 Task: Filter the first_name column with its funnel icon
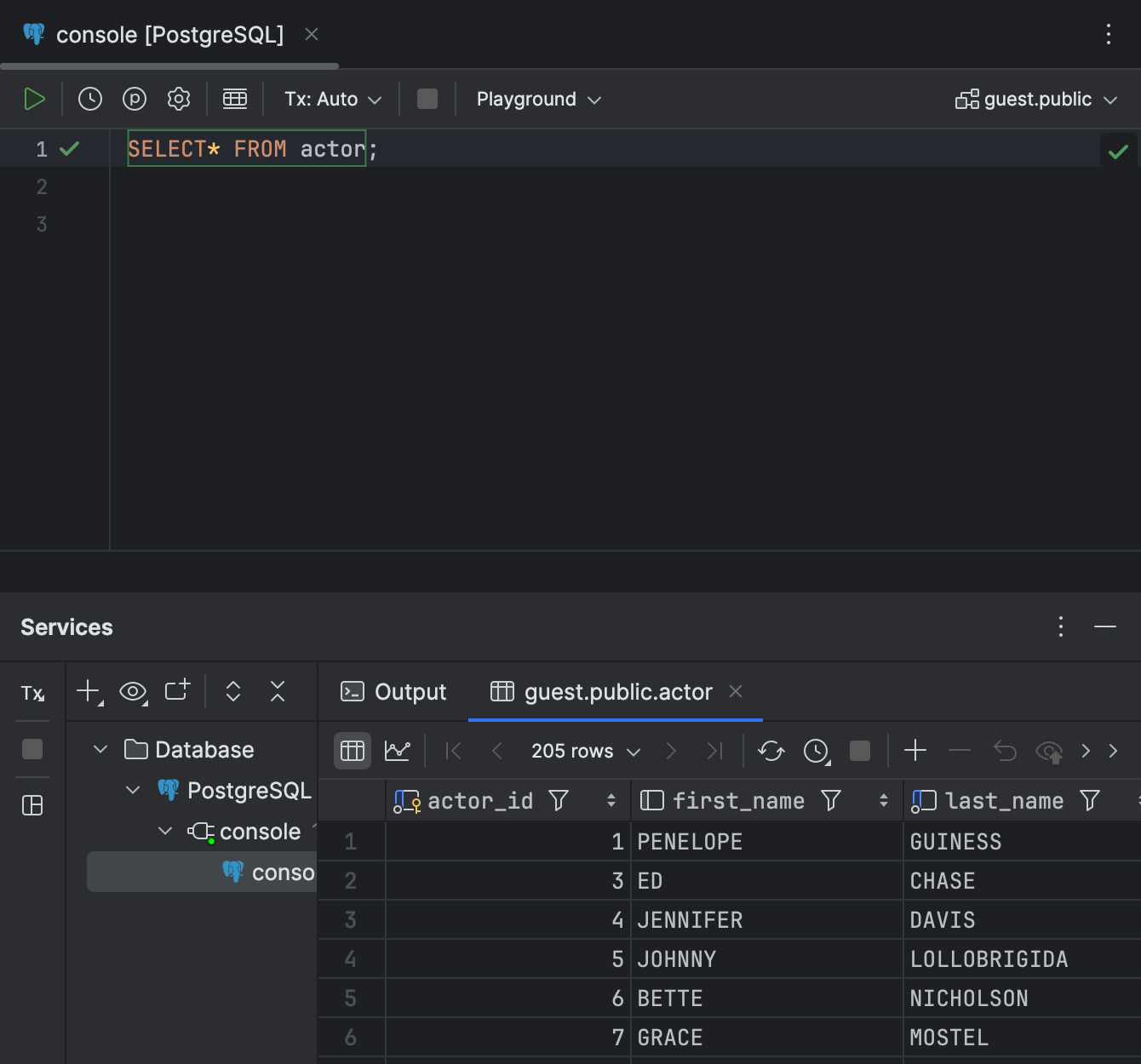point(831,800)
